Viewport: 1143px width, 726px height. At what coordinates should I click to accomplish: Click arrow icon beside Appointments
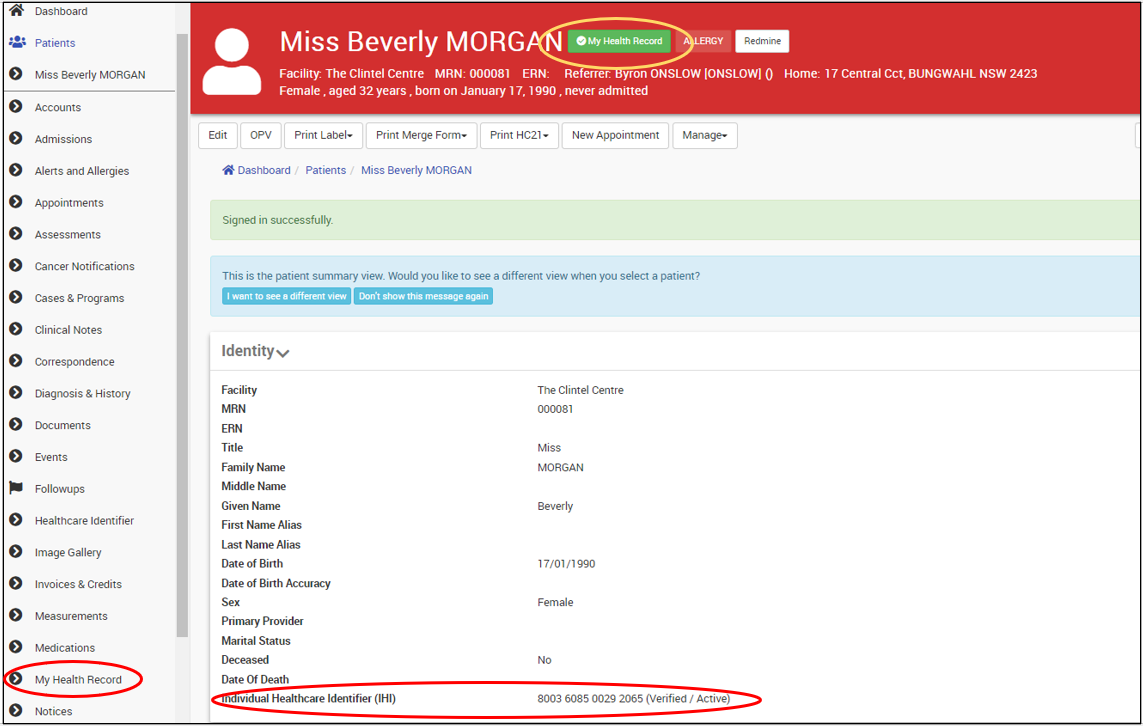pos(16,202)
